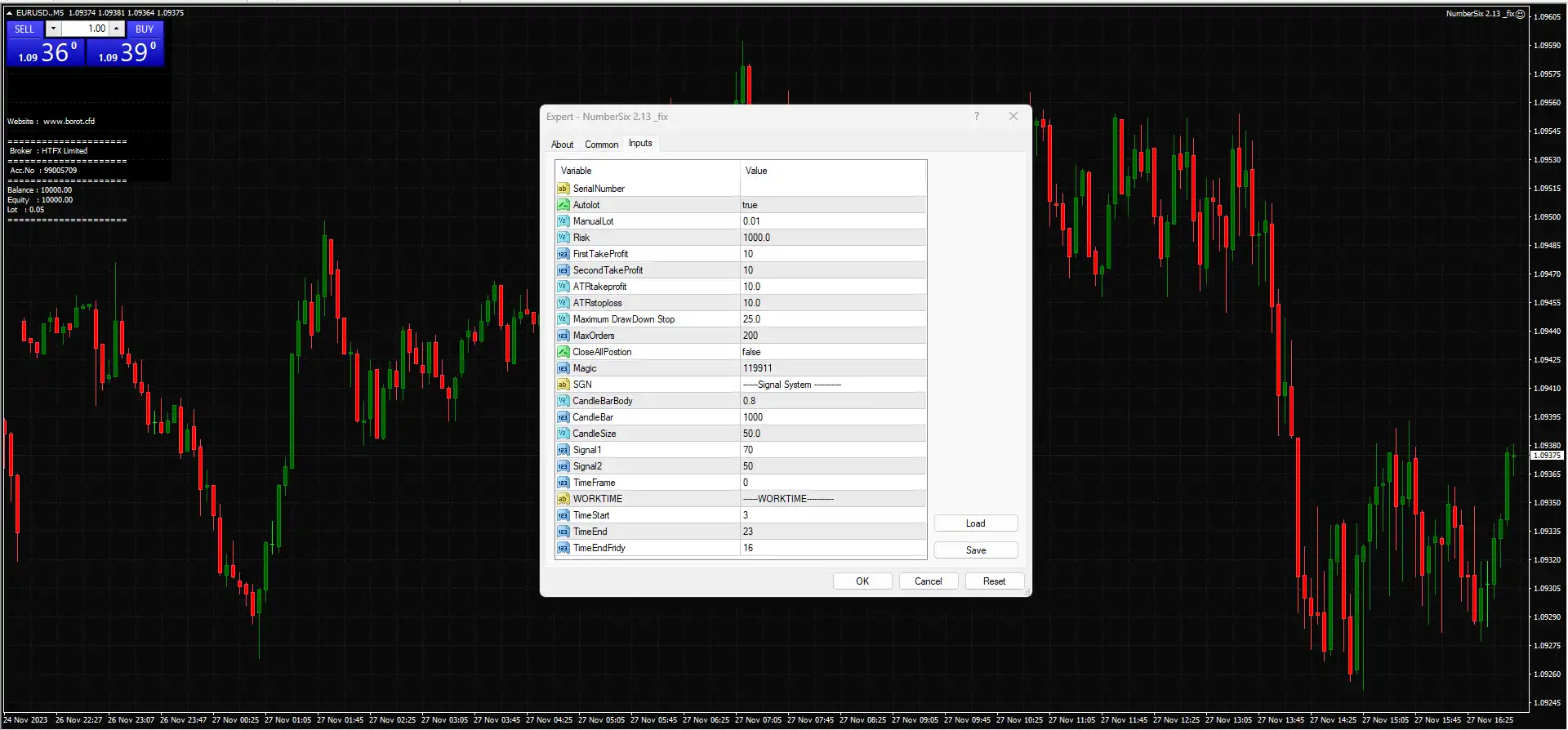This screenshot has width=1568, height=730.
Task: Click the Magic integer type icon
Action: click(x=563, y=368)
